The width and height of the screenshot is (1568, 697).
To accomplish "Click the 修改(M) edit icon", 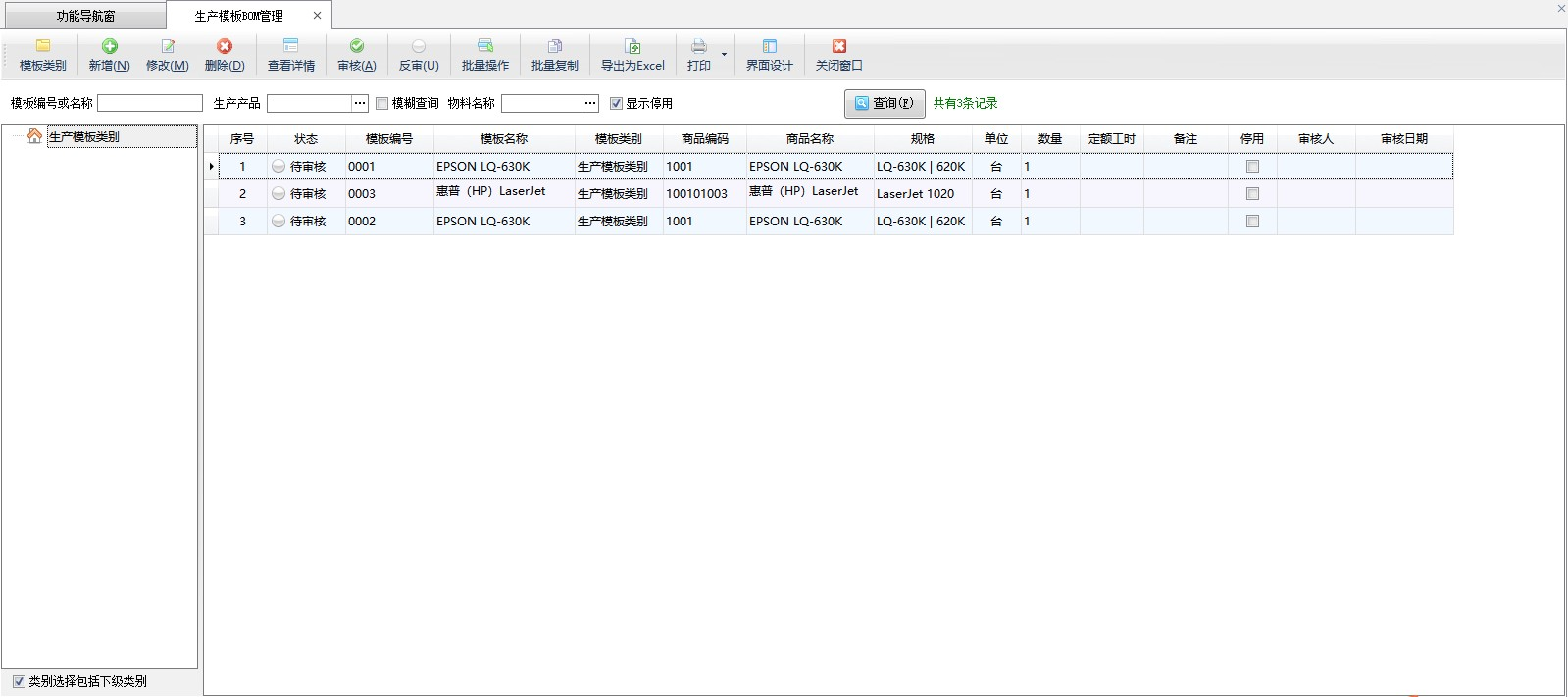I will click(x=167, y=46).
